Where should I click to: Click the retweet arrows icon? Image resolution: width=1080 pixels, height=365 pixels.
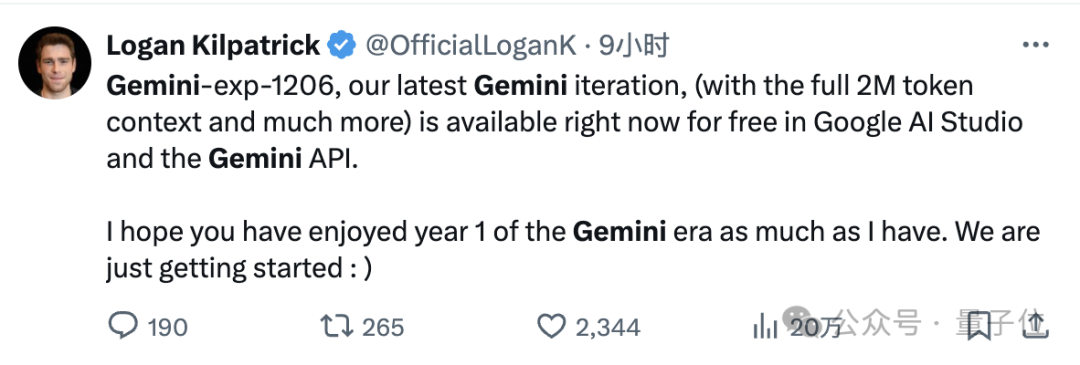tap(338, 326)
